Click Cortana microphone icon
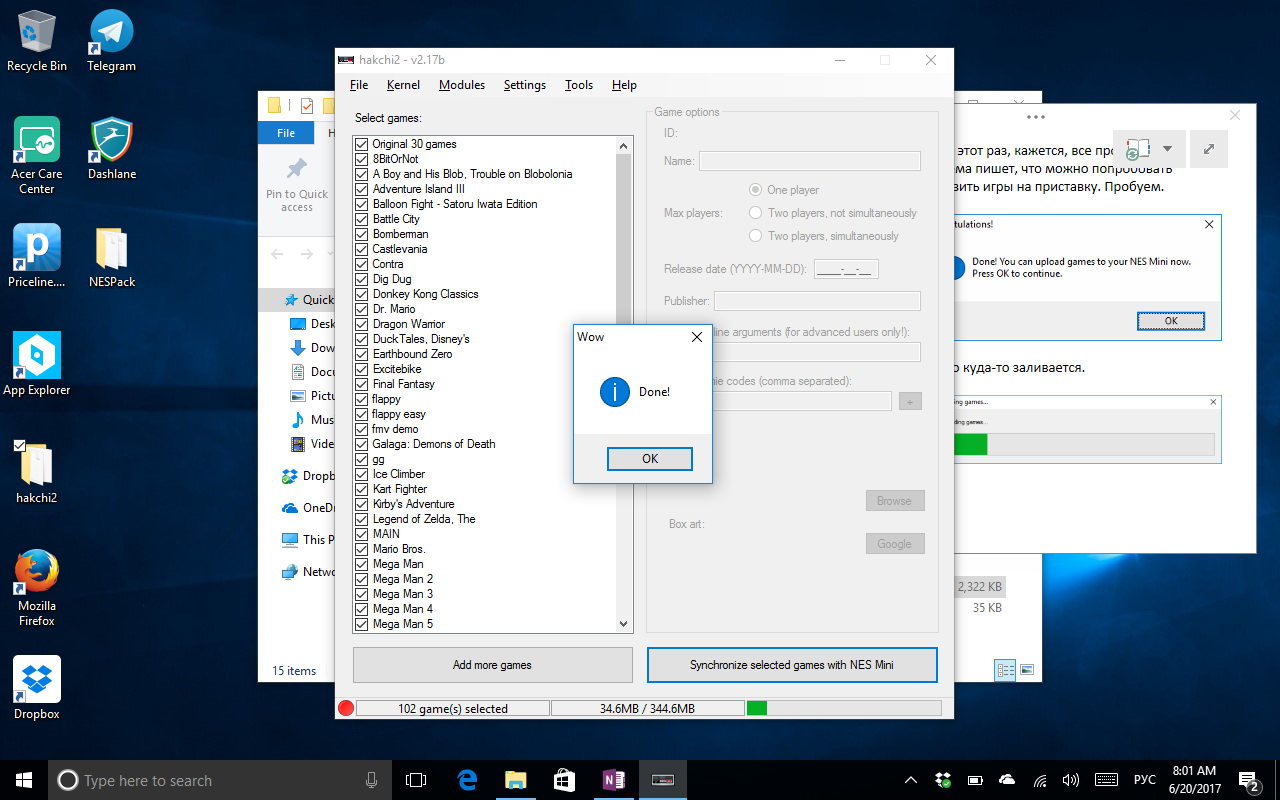1280x800 pixels. pyautogui.click(x=372, y=780)
